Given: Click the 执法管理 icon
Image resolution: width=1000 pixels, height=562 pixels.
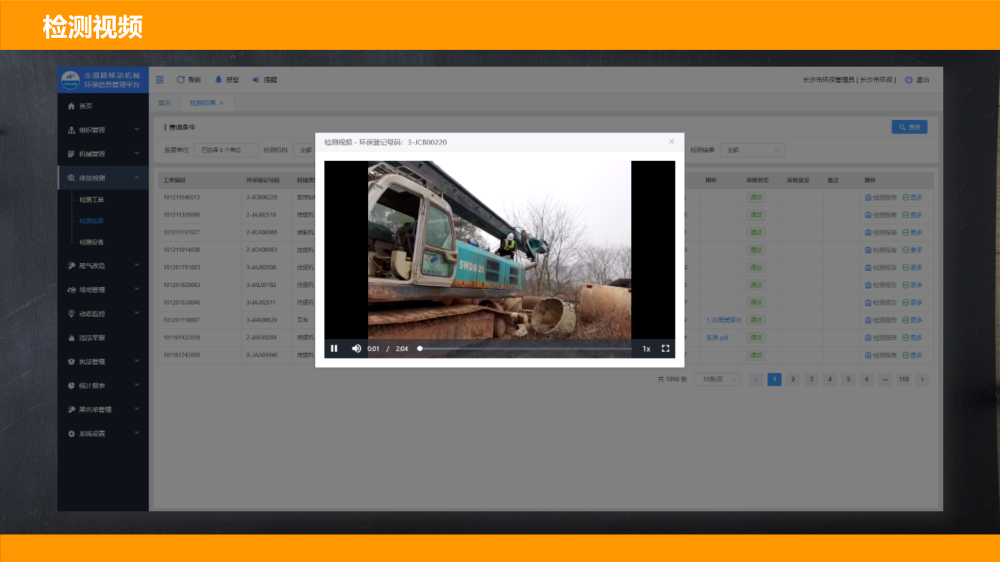Looking at the screenshot, I should click(71, 362).
